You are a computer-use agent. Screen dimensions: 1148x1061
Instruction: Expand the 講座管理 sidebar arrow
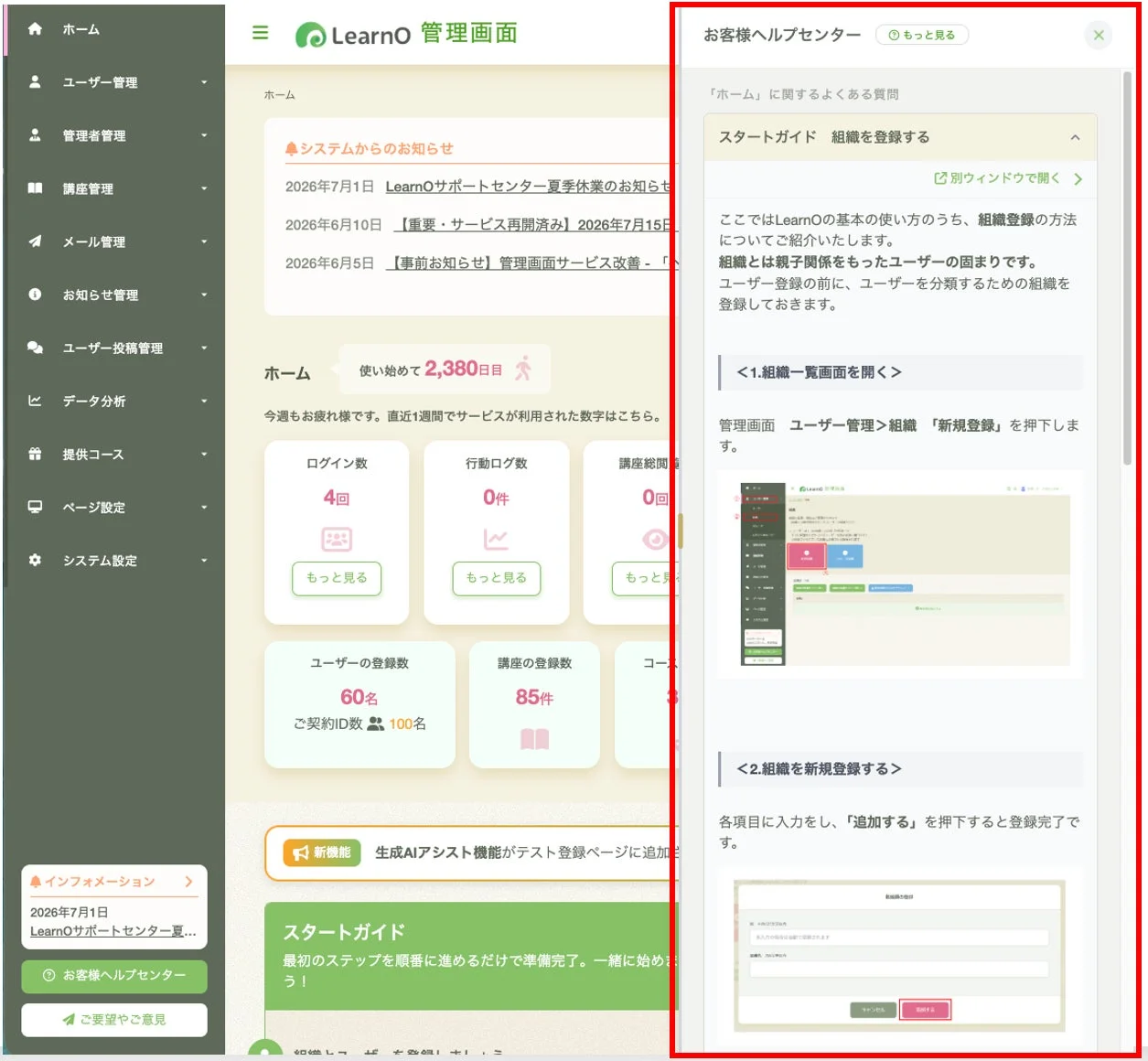click(x=204, y=188)
